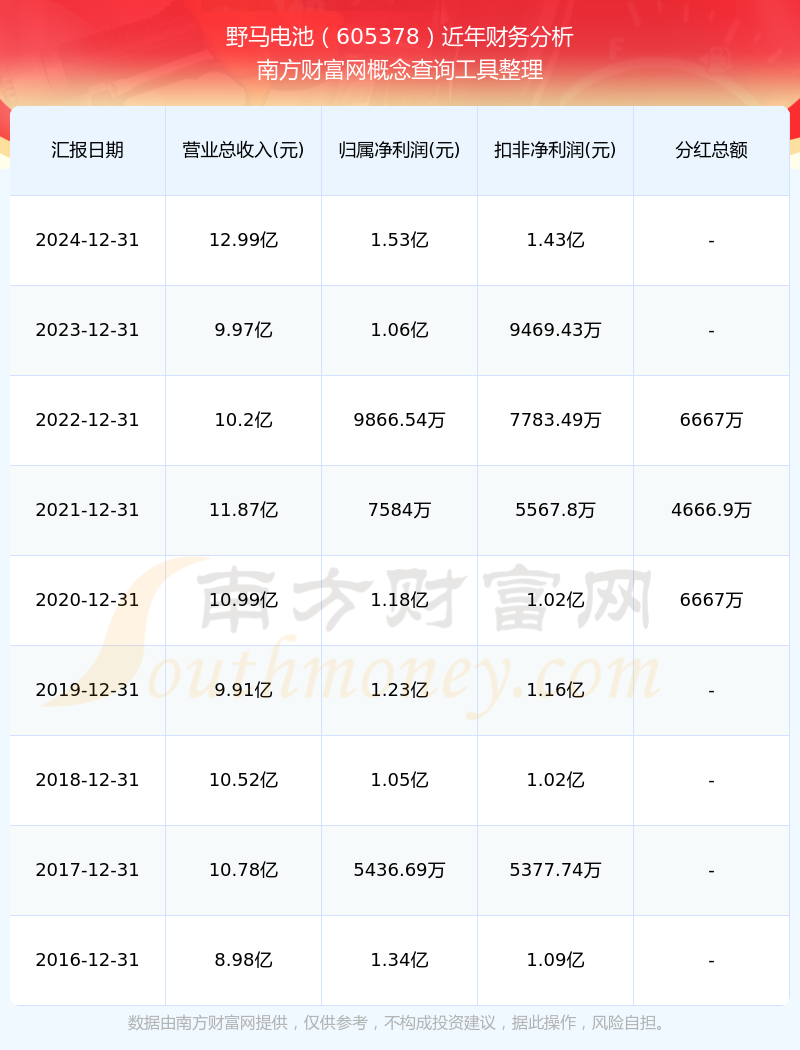
Task: Select the 汇报日期 column header
Action: pyautogui.click(x=88, y=150)
